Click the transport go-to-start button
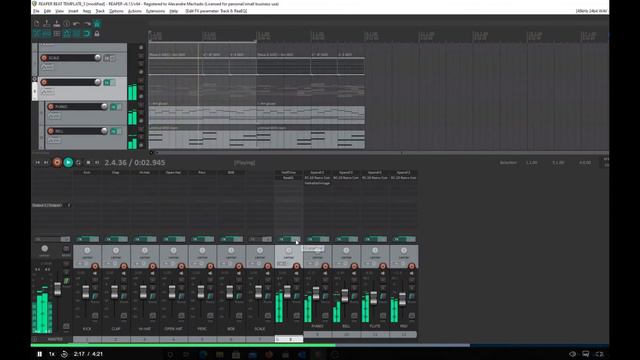This screenshot has height=360, width=640. pos(38,162)
